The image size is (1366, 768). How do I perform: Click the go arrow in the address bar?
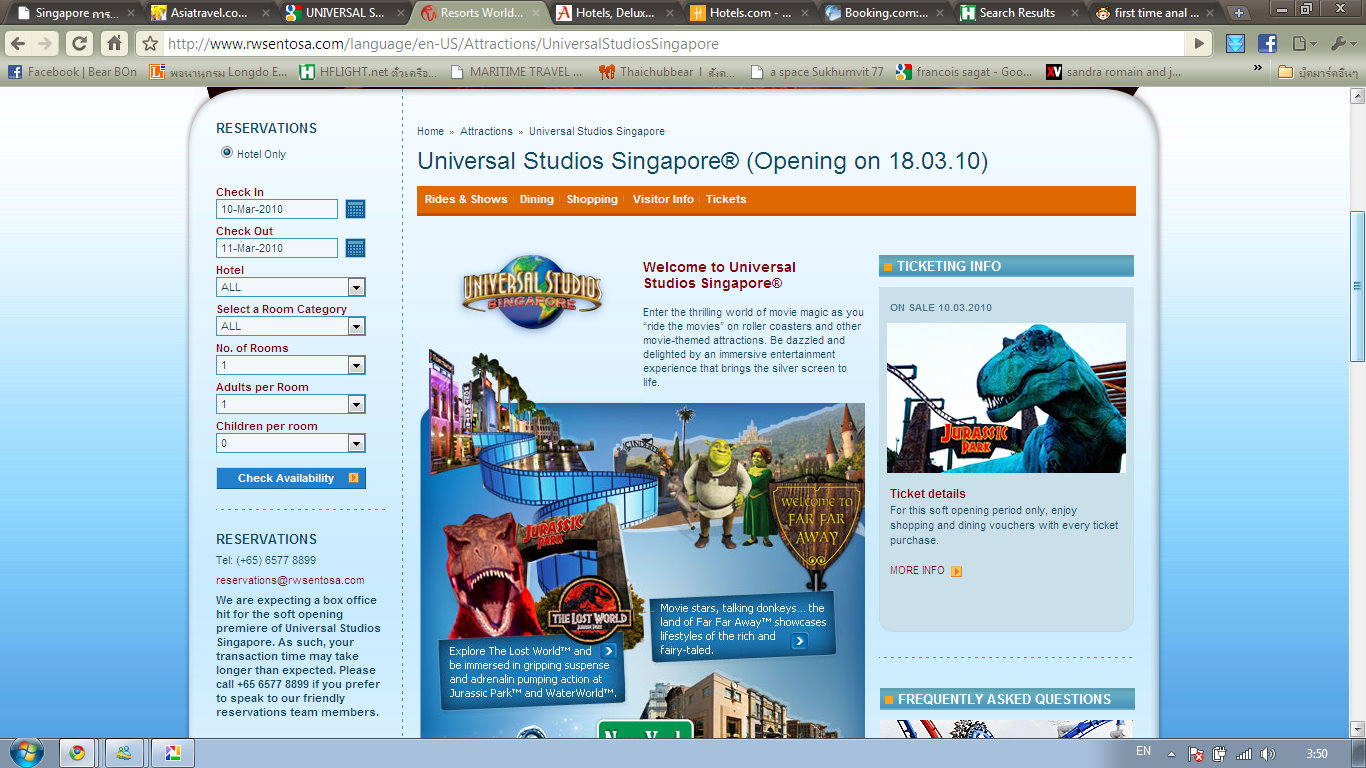pyautogui.click(x=1199, y=44)
